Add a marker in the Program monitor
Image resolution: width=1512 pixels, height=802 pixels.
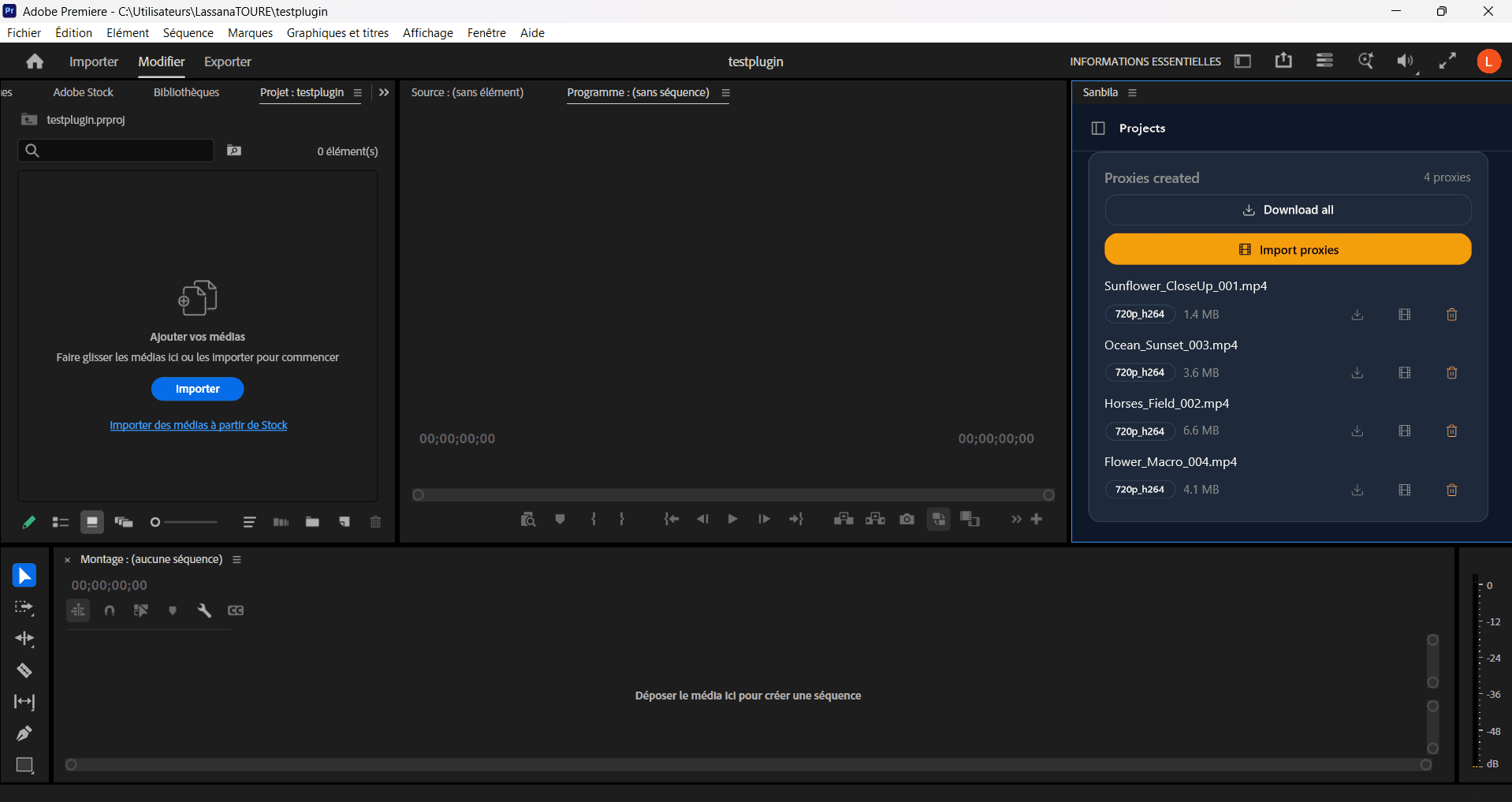pyautogui.click(x=560, y=519)
